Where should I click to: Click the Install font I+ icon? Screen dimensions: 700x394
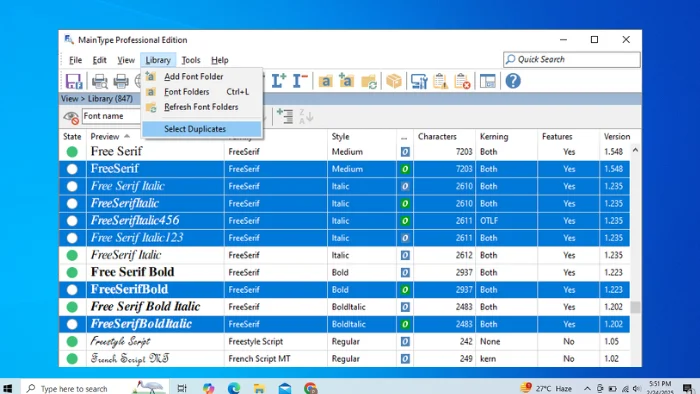coord(279,81)
